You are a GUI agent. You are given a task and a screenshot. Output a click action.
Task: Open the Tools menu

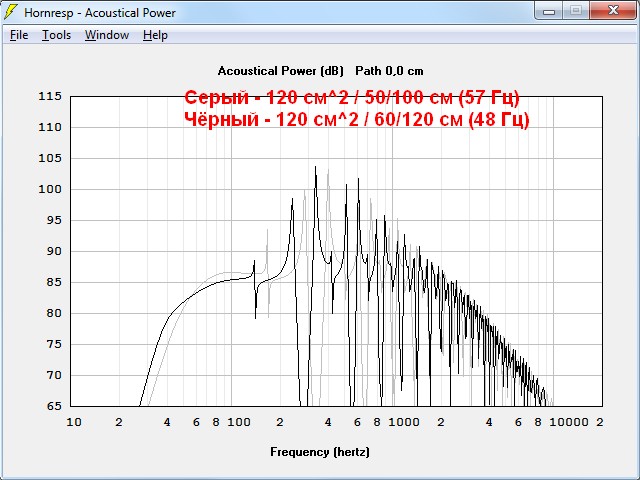tap(56, 35)
